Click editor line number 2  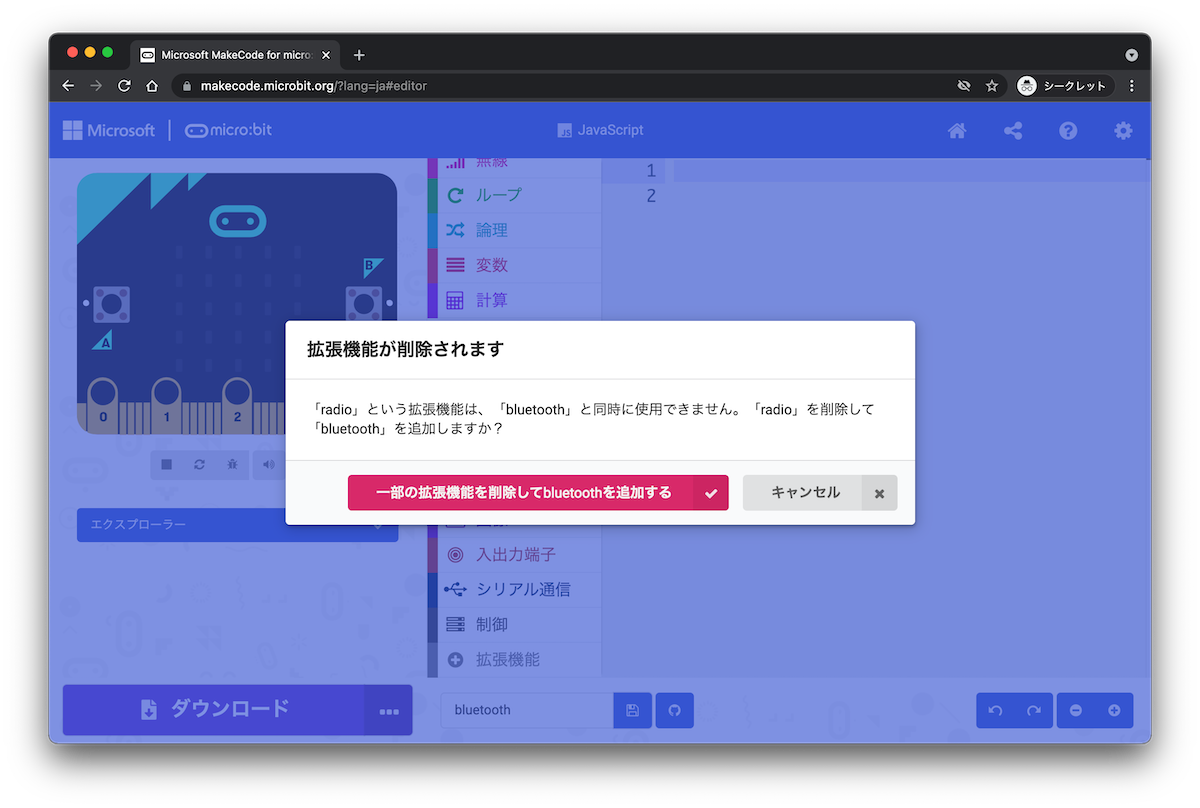[x=651, y=196]
